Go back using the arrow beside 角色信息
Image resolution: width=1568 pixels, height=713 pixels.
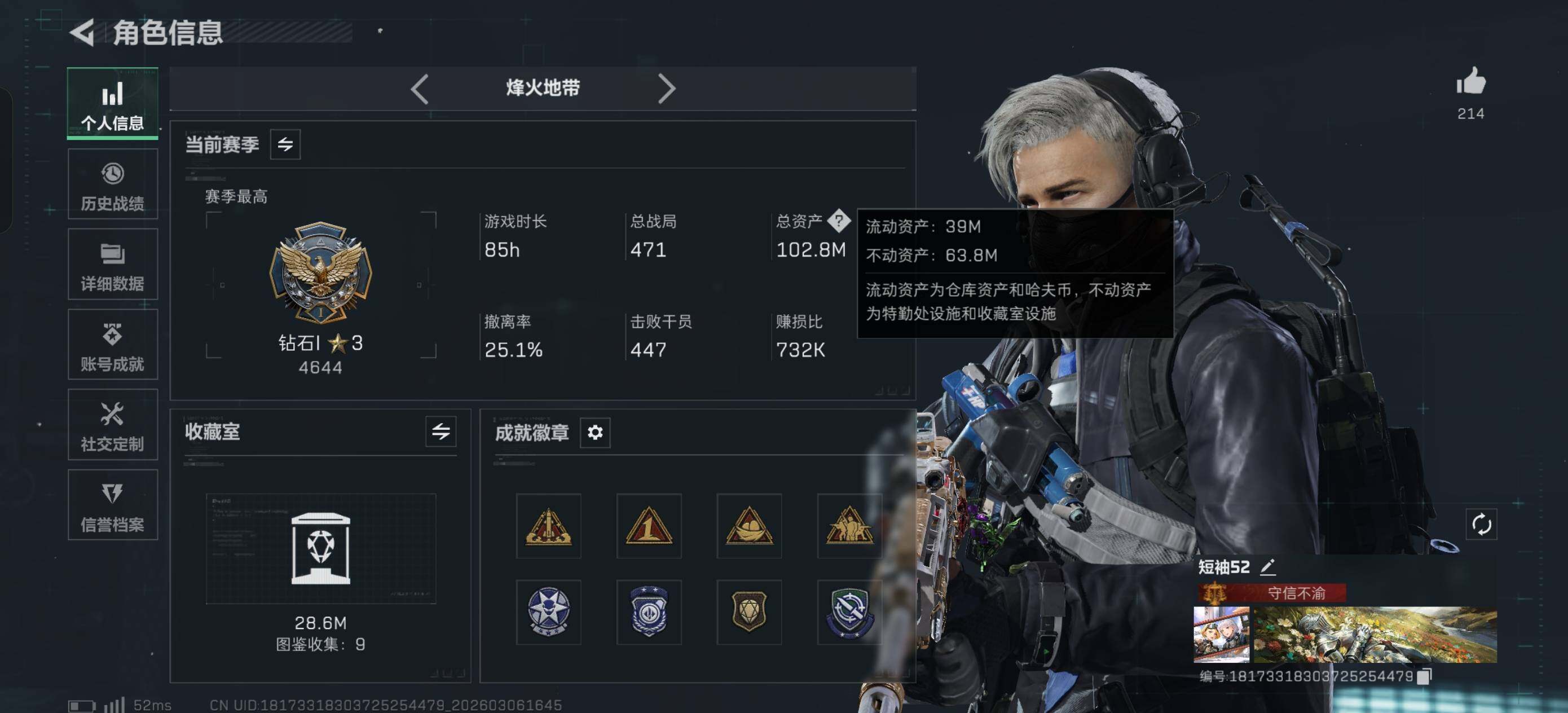(82, 32)
